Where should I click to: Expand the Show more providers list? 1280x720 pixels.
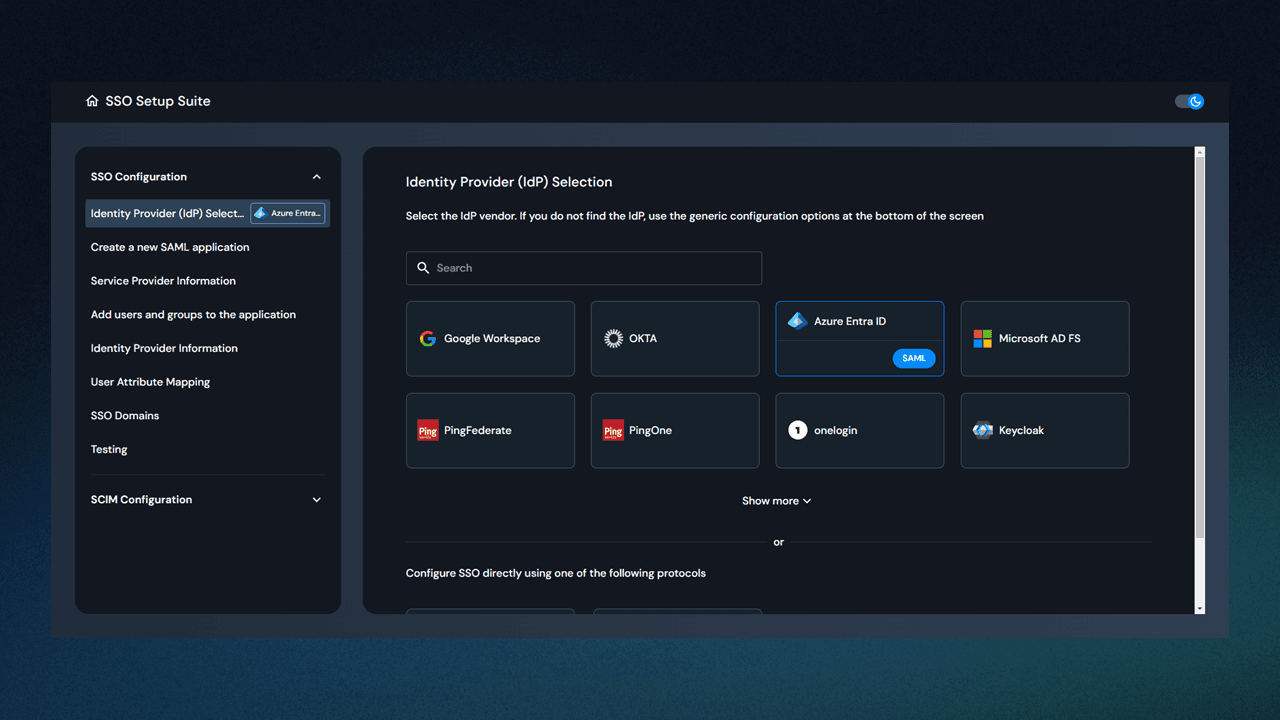tap(776, 501)
